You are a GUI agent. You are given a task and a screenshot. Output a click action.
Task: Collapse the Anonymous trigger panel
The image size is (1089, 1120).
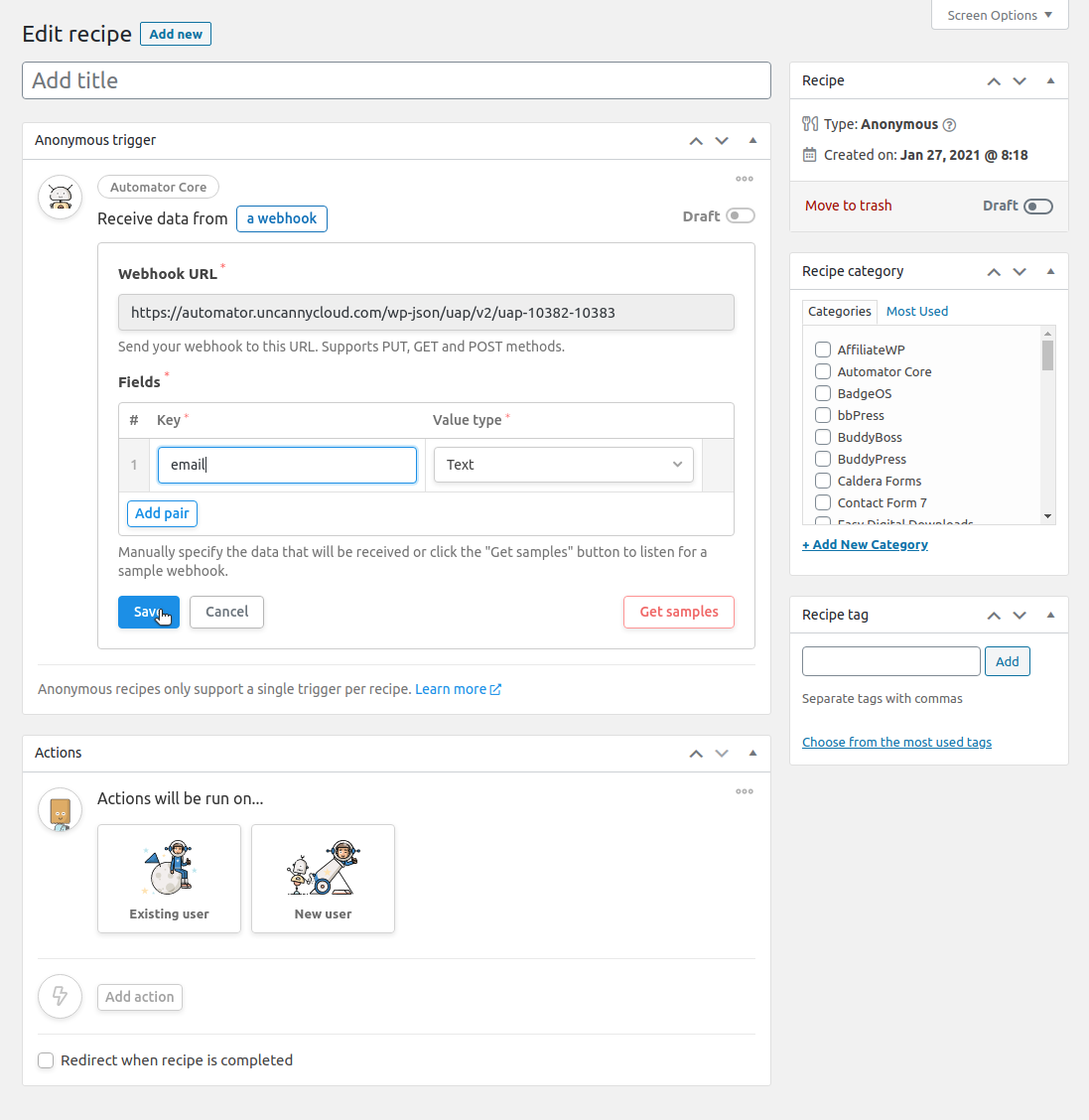(x=752, y=141)
